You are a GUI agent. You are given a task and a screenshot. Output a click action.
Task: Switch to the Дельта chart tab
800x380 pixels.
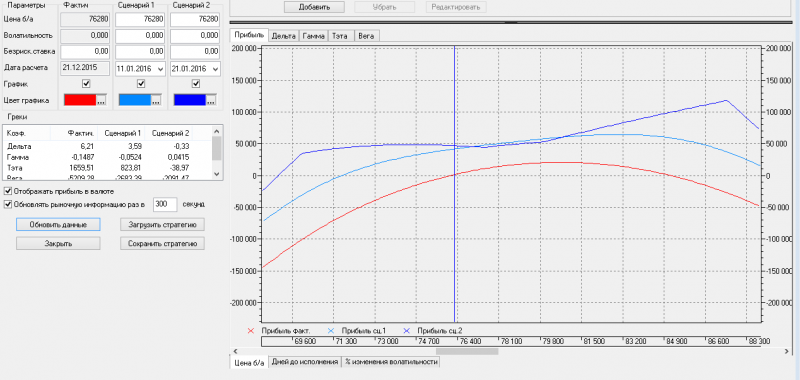(284, 36)
